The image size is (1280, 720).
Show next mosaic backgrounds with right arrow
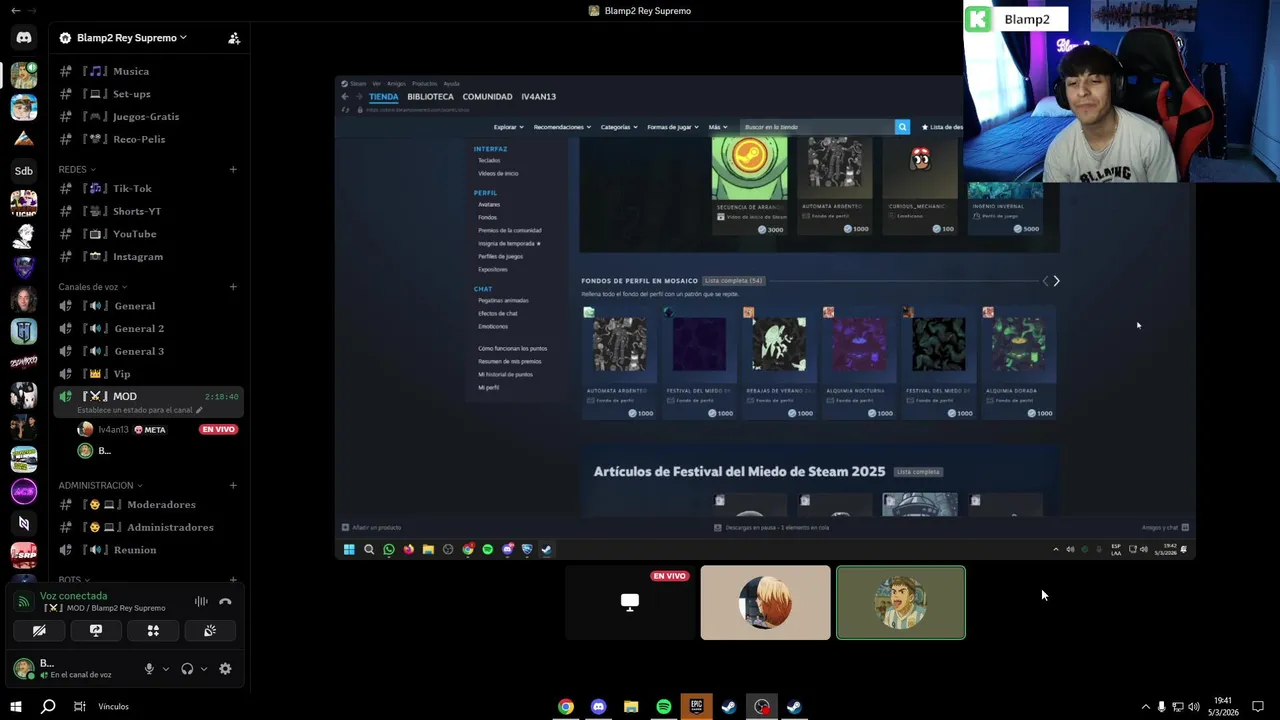click(1056, 281)
